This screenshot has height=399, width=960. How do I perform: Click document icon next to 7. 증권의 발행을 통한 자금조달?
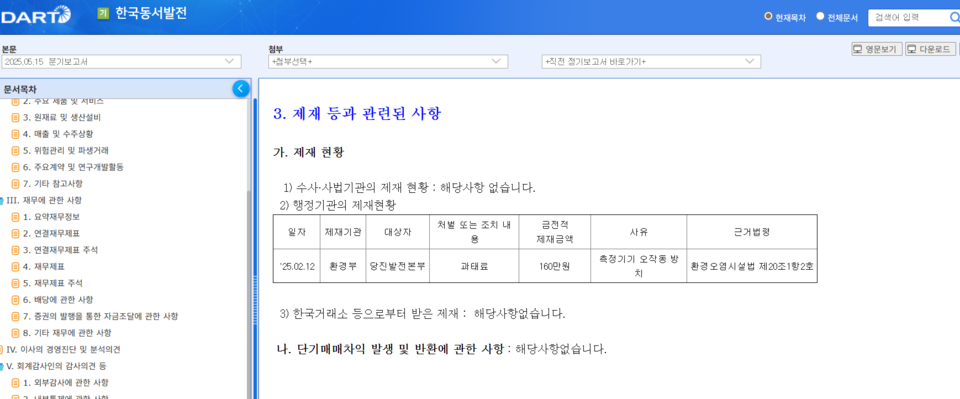coord(15,316)
